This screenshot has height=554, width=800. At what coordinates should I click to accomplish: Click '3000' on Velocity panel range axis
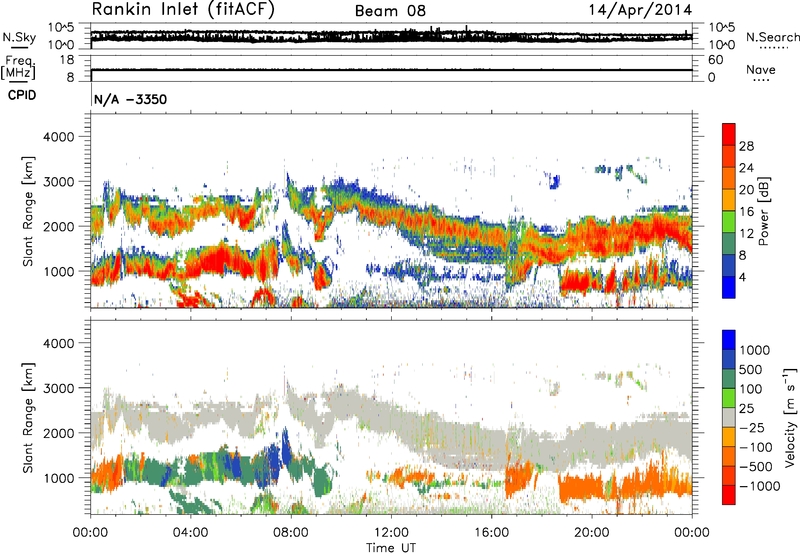point(58,388)
